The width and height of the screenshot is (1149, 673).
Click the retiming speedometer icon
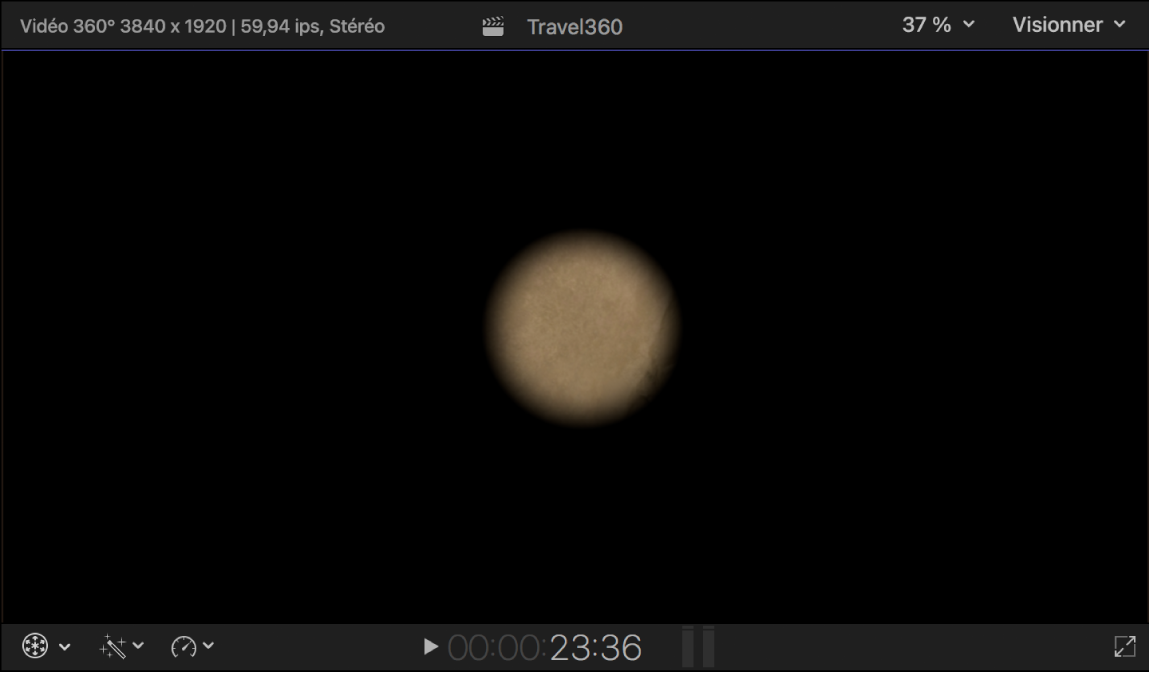tap(186, 645)
